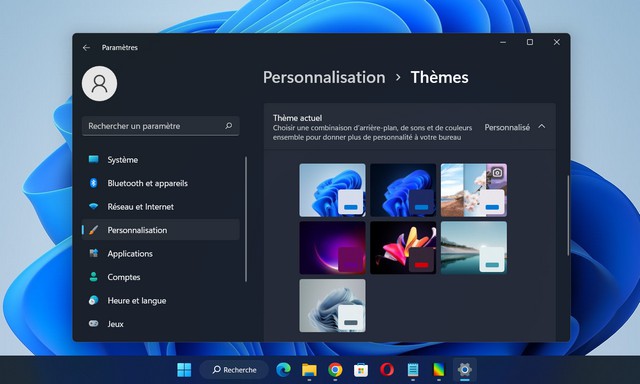
Task: Collapse the Thème actuel section chevron
Action: click(542, 127)
